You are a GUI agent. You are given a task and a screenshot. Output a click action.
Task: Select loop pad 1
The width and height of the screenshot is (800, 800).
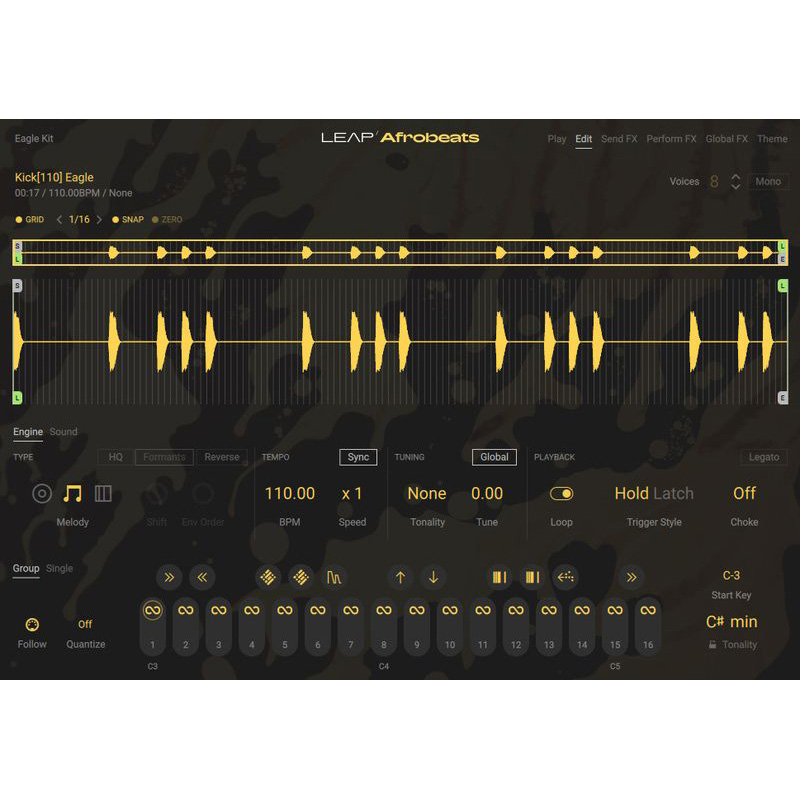point(153,626)
